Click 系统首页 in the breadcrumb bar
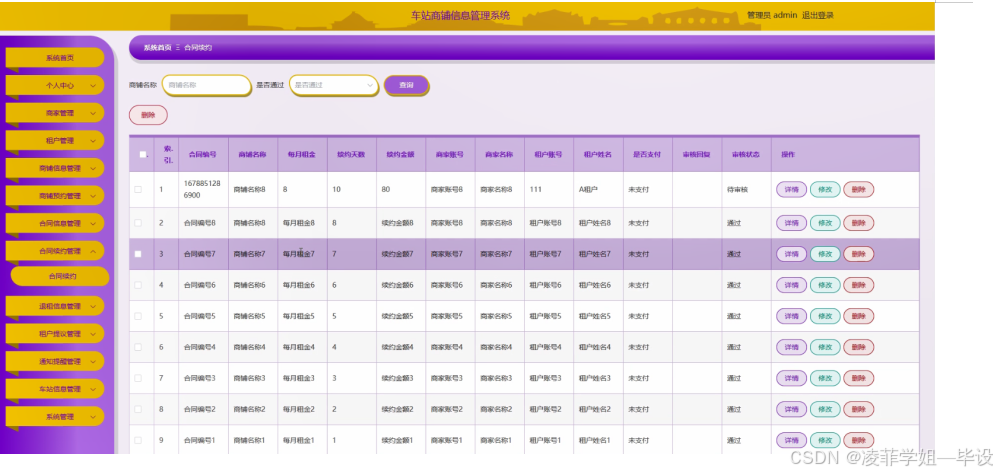This screenshot has height=475, width=997. [157, 48]
